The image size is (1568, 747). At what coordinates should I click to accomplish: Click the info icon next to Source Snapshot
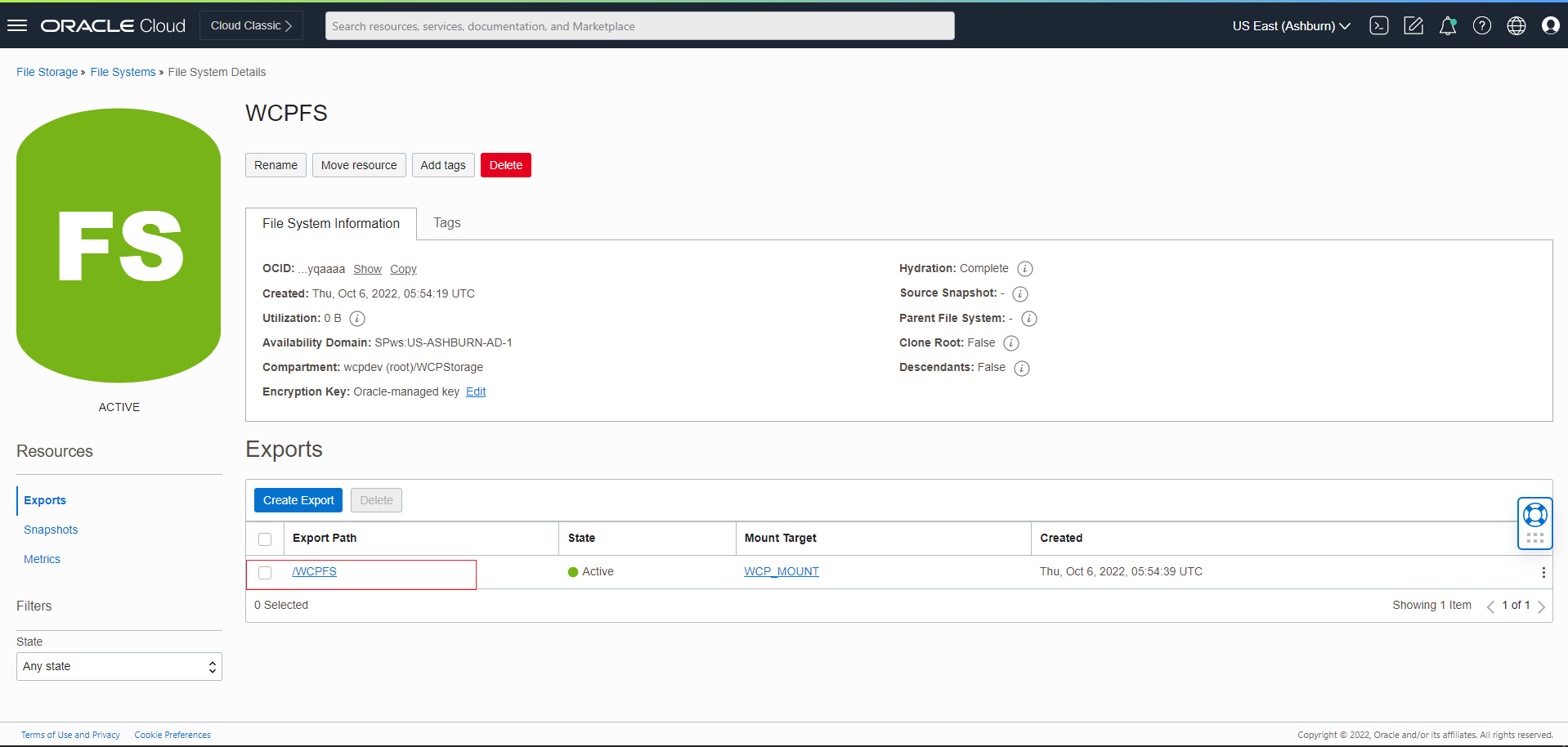point(1020,293)
